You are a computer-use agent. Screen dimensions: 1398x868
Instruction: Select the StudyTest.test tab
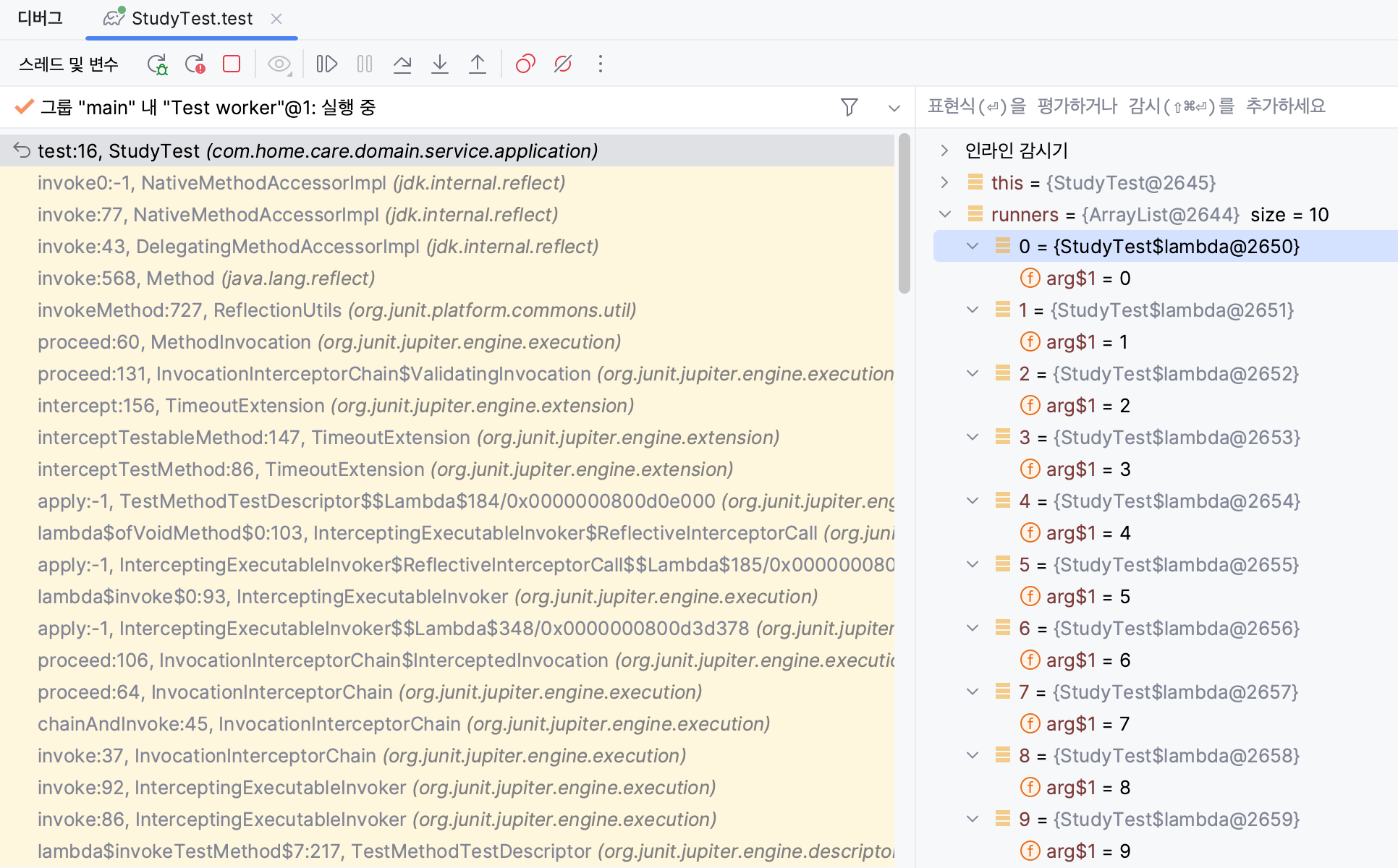[192, 19]
